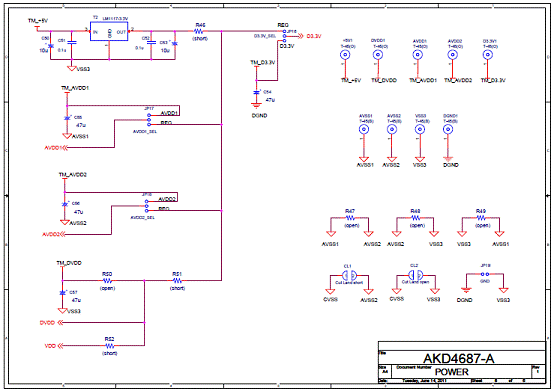
Task: Click the C54 47u capacitor symbol
Action: click(257, 92)
